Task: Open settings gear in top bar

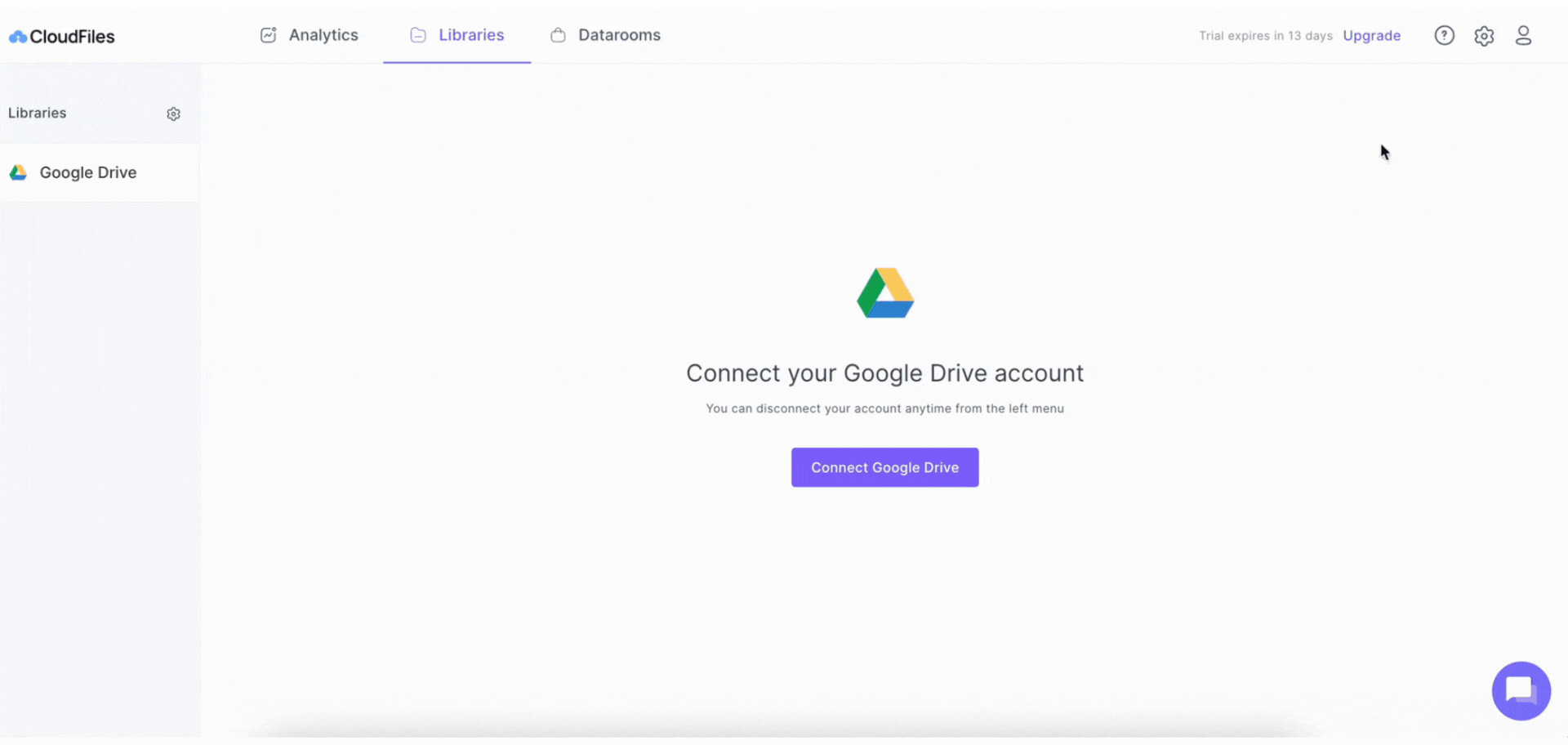Action: 1484,36
